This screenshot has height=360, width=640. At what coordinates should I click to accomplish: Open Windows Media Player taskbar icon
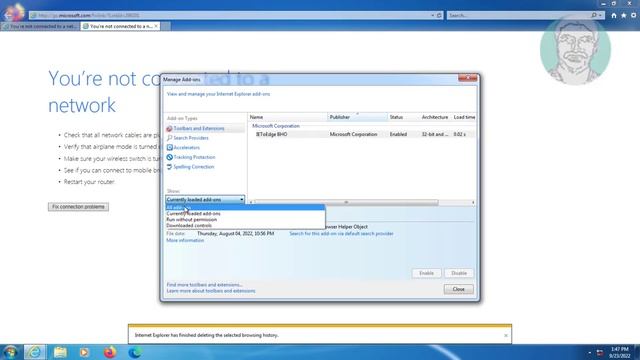pyautogui.click(x=84, y=352)
